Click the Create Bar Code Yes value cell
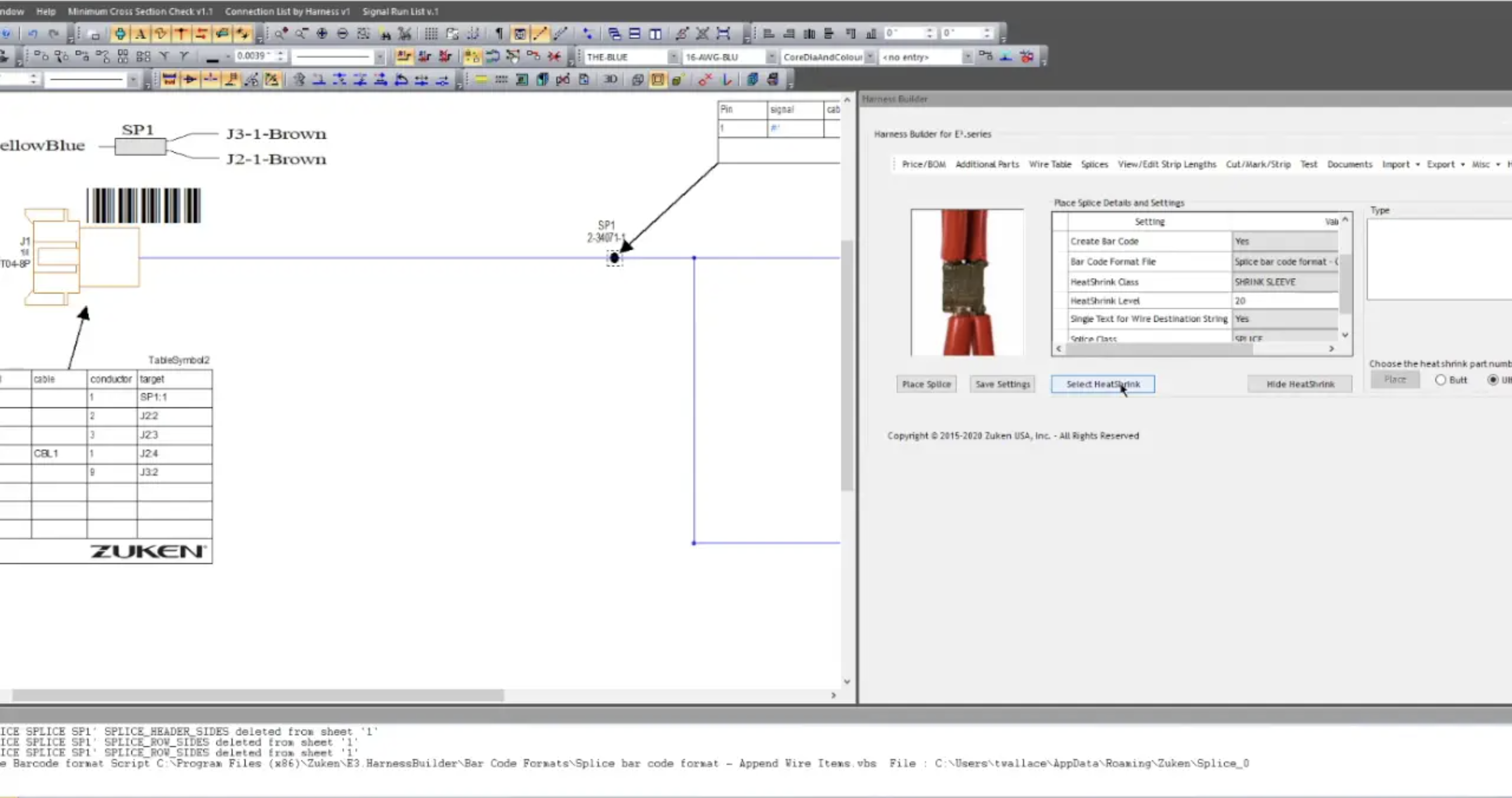 tap(1285, 241)
